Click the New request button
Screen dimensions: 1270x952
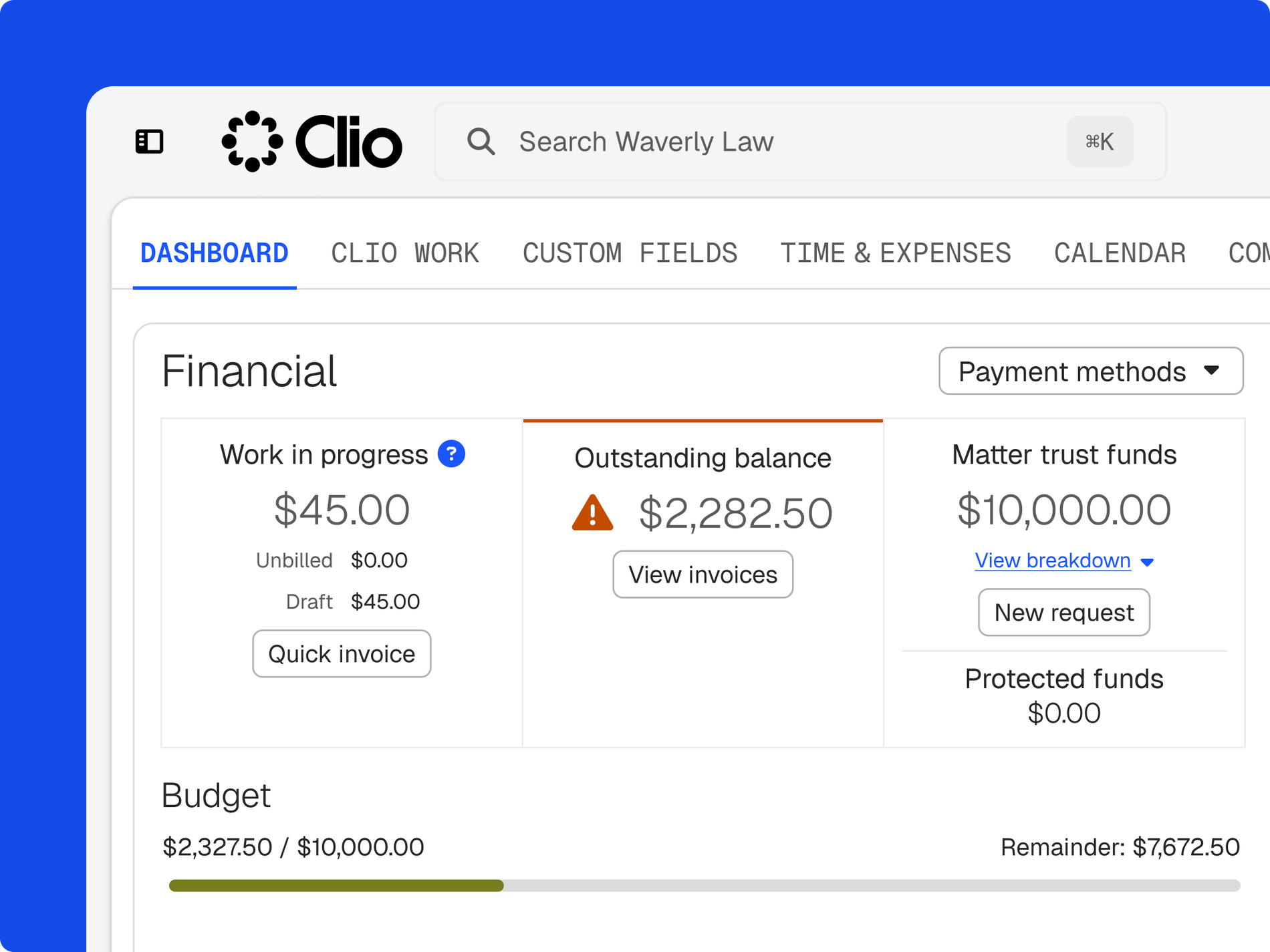point(1064,612)
